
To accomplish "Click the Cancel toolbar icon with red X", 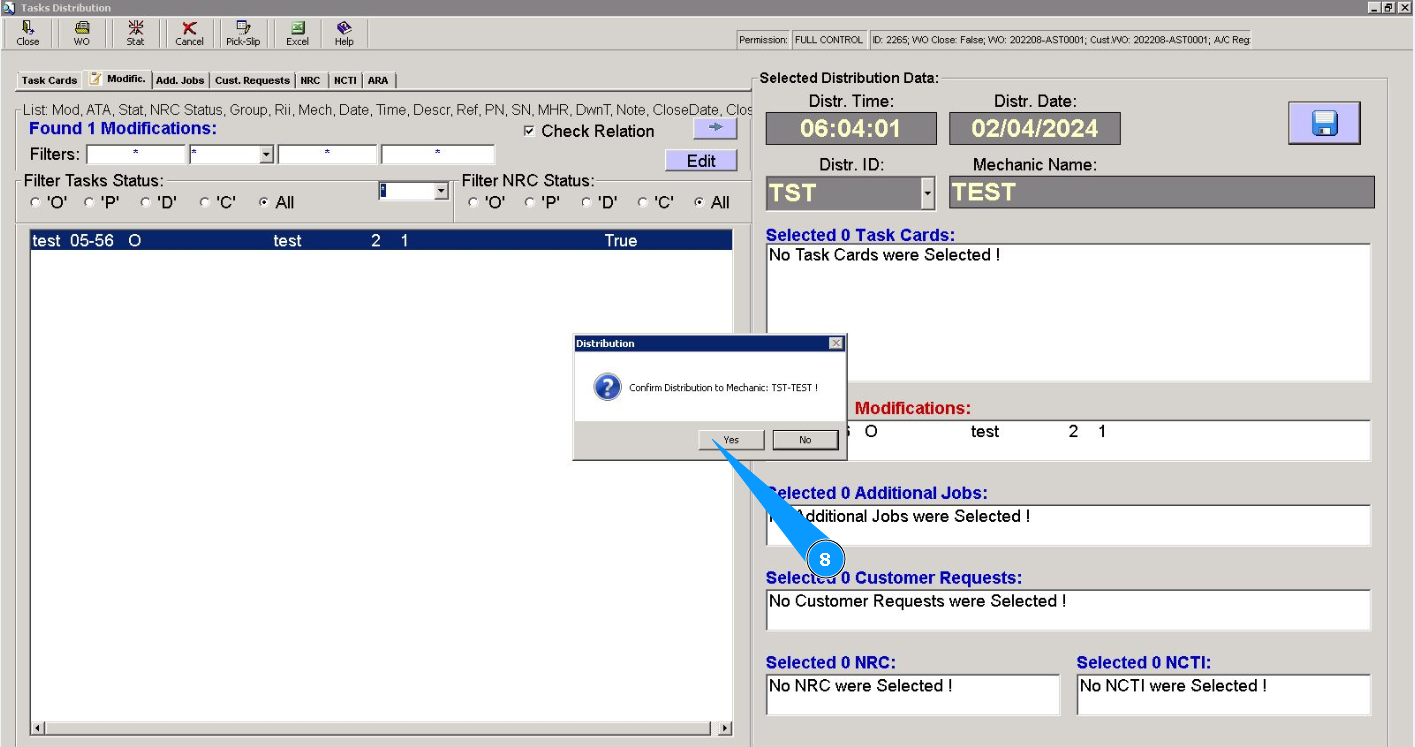I will (189, 33).
